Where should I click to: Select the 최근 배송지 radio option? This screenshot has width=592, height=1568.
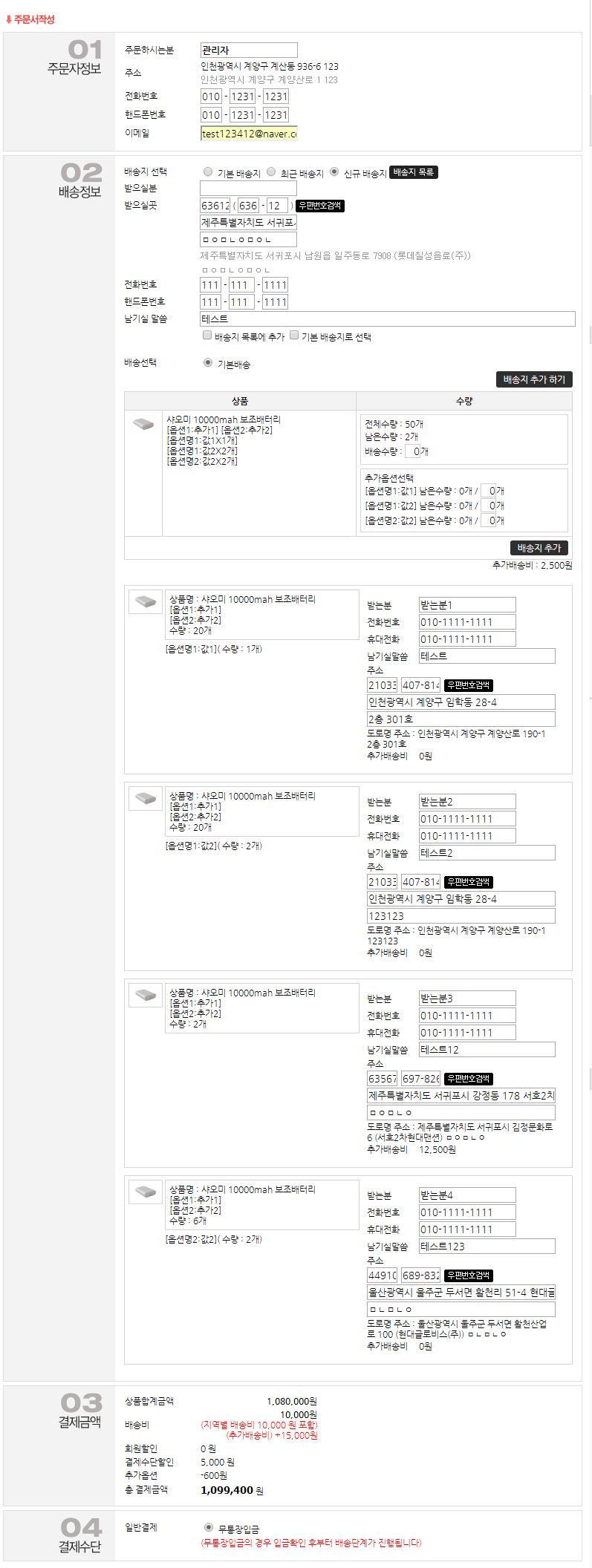271,172
